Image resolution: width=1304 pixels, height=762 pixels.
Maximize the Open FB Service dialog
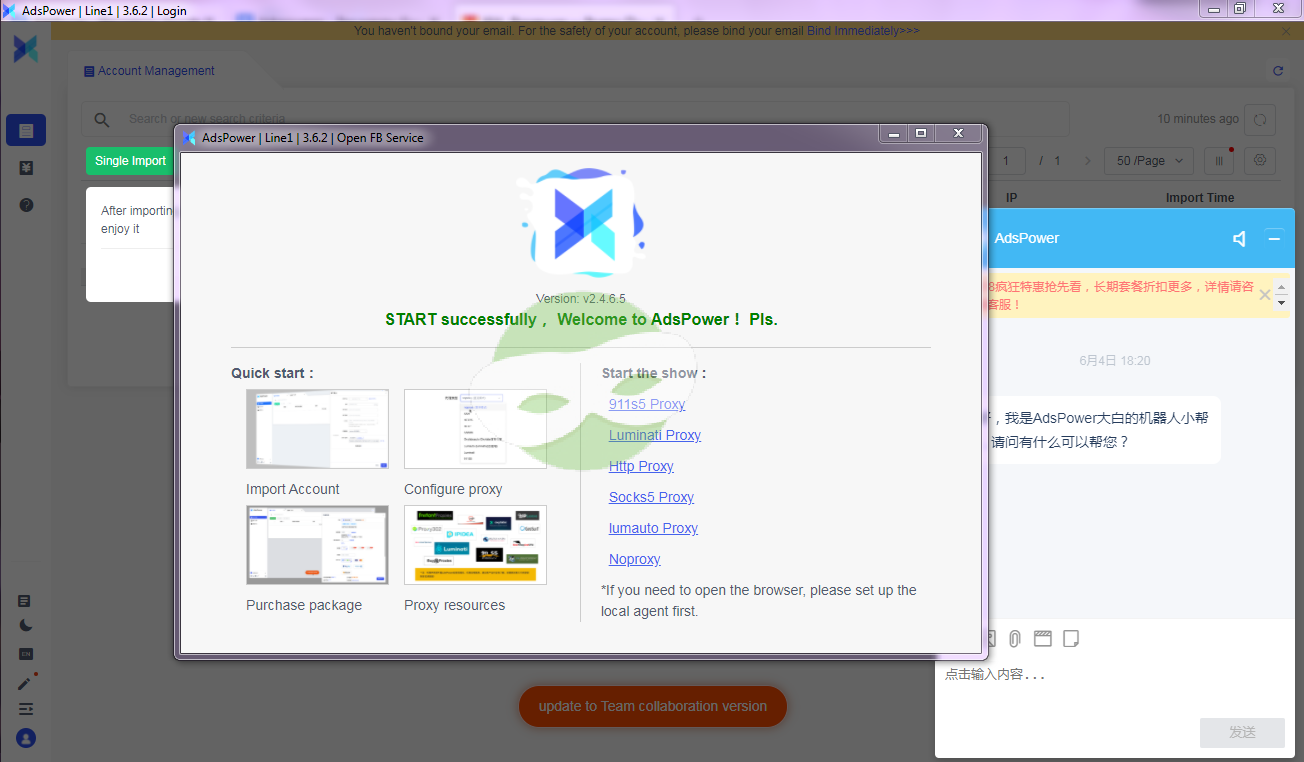(x=922, y=134)
